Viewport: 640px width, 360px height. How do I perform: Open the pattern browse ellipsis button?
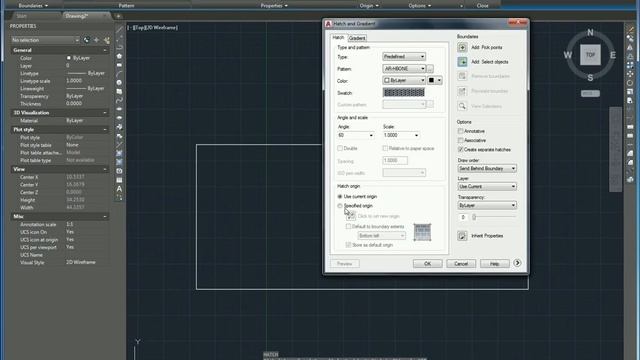coord(430,69)
